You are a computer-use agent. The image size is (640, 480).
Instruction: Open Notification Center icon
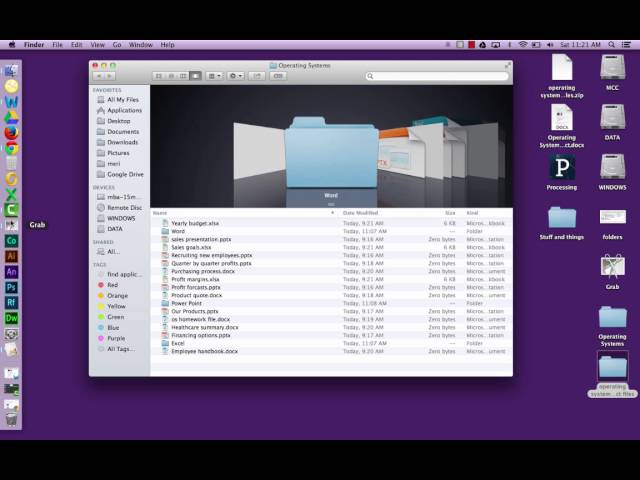coord(626,45)
